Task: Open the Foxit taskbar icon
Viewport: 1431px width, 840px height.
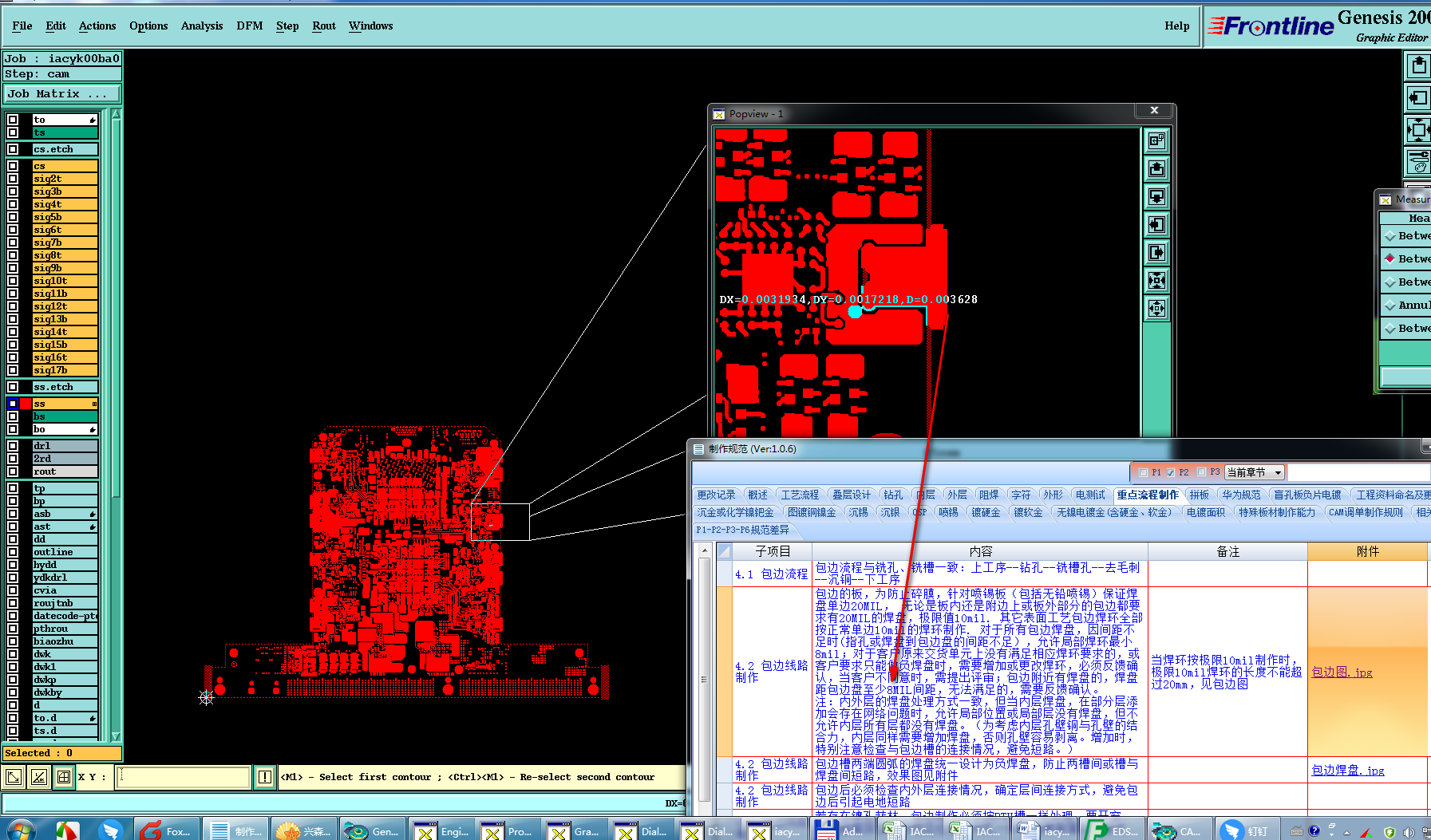Action: point(165,830)
